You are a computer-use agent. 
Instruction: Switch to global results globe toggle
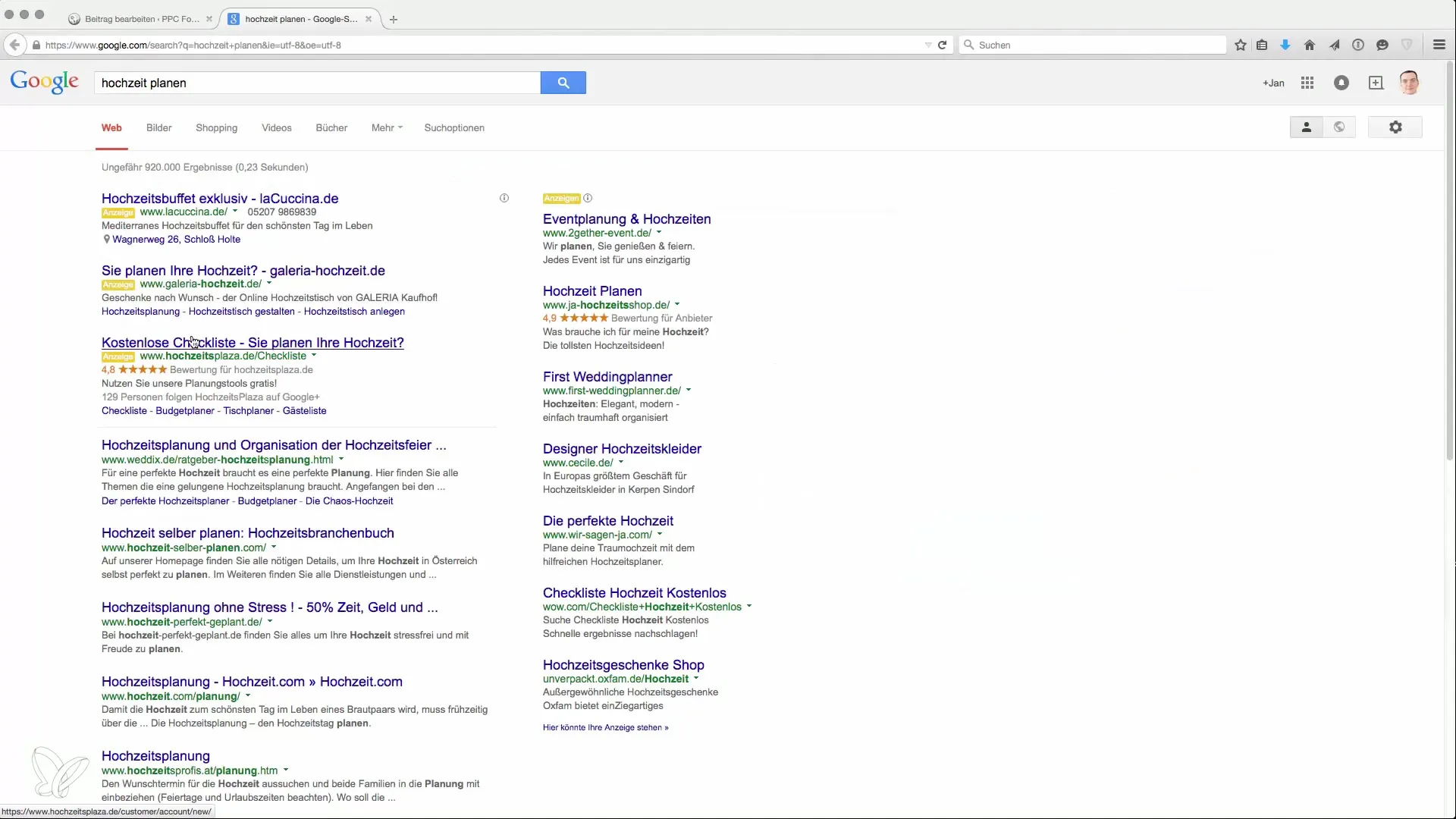tap(1339, 127)
